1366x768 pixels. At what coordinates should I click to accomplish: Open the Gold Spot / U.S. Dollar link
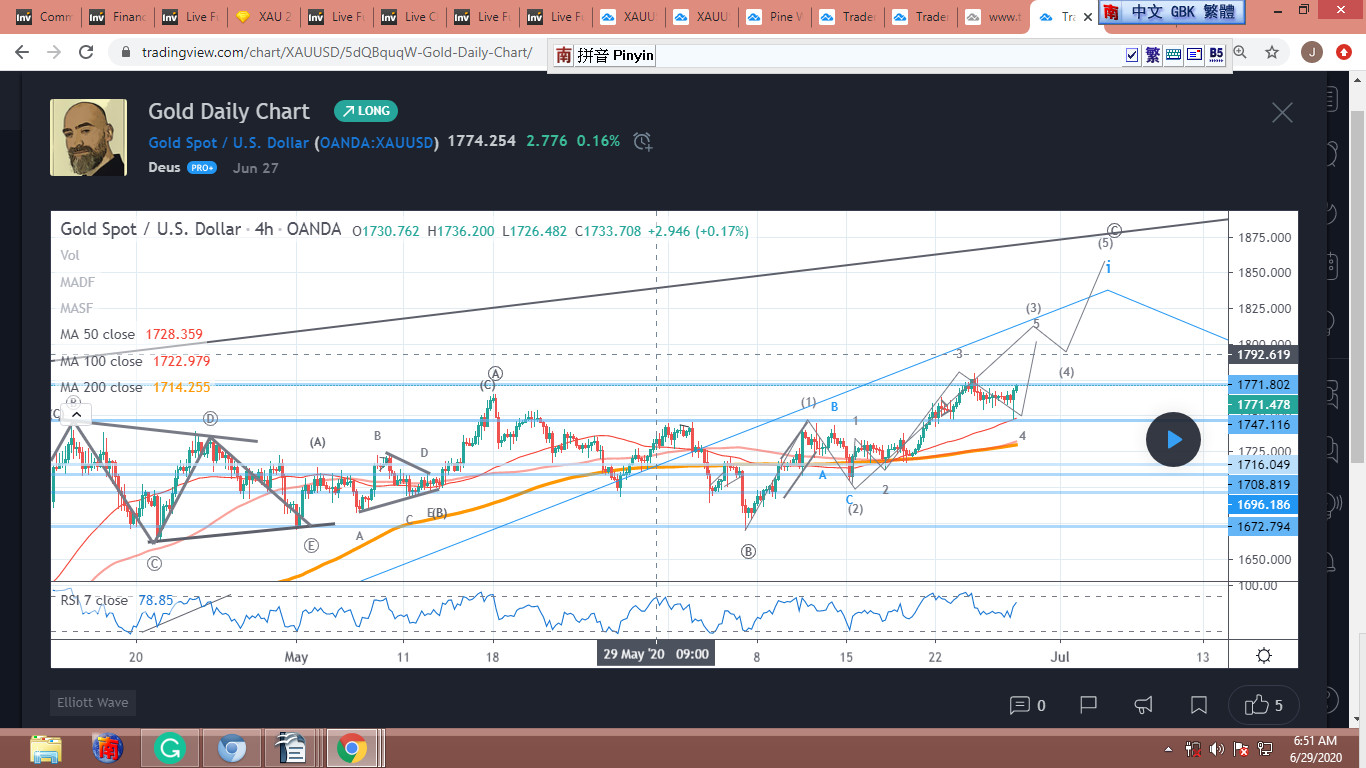coord(228,142)
